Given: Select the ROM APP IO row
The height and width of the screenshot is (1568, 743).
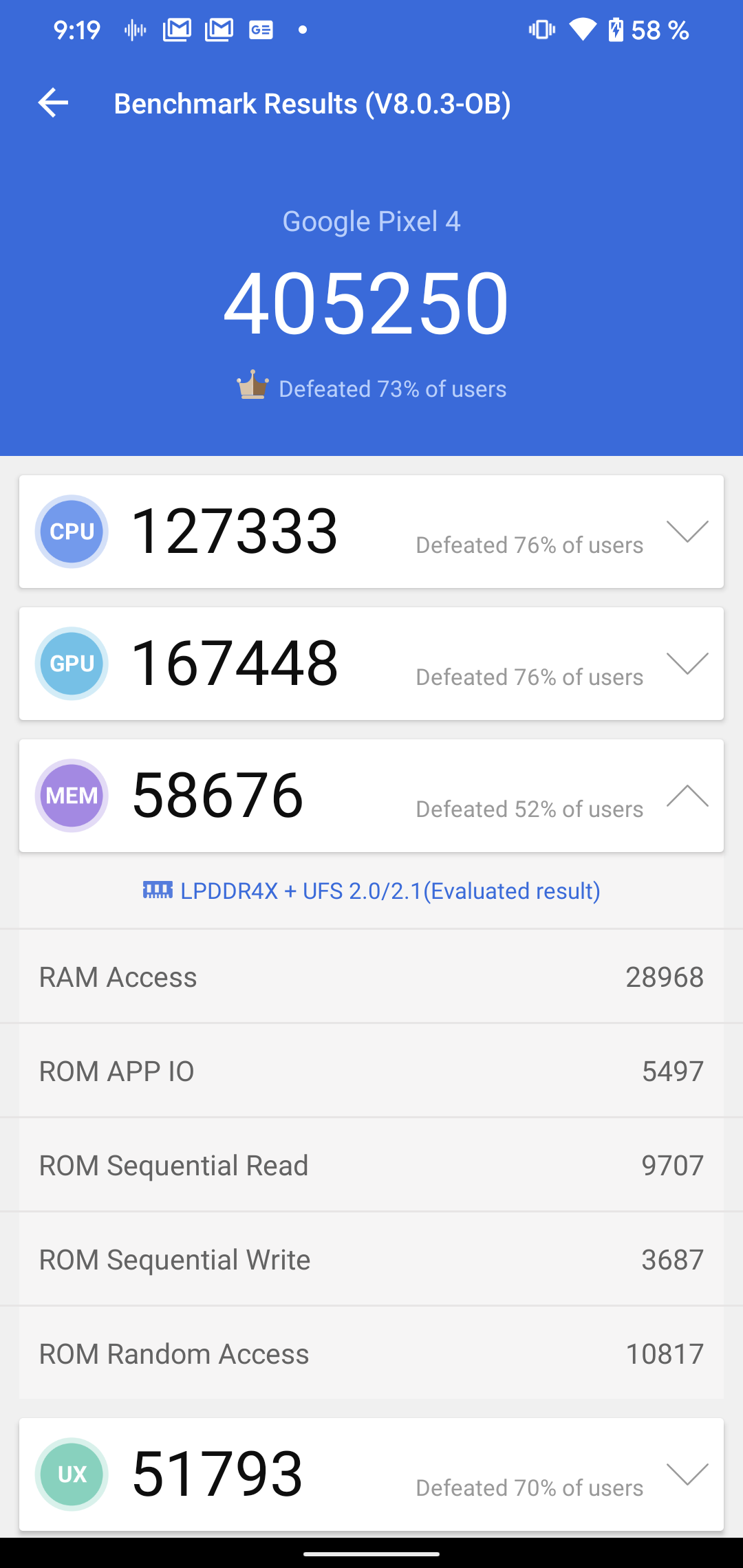Looking at the screenshot, I should [x=371, y=1071].
